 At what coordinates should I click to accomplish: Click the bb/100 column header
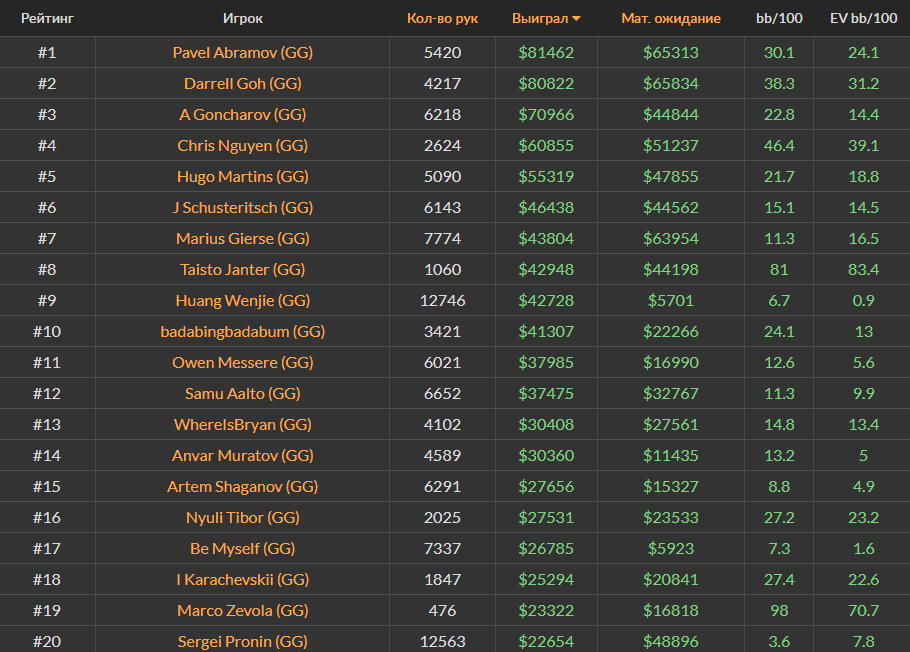pyautogui.click(x=778, y=18)
